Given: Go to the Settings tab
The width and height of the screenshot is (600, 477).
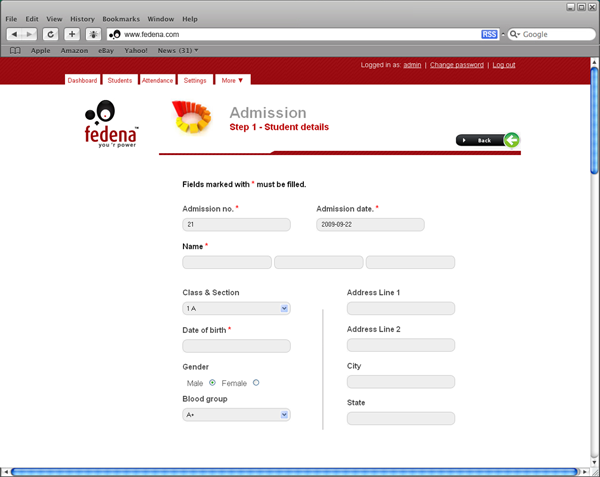Looking at the screenshot, I should pos(195,80).
